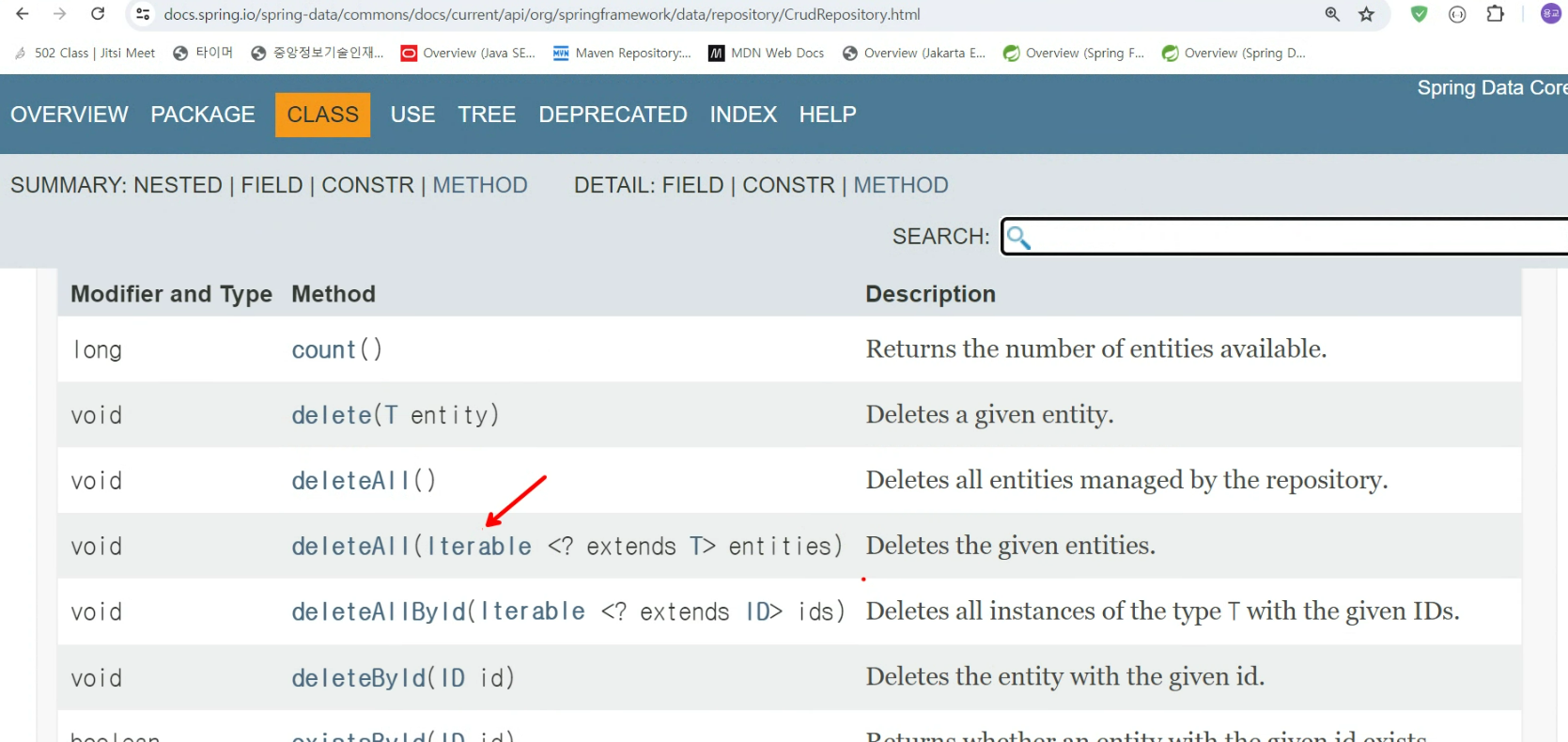Viewport: 1568px width, 742px height.
Task: Open circular extension icon beside shield
Action: click(x=1457, y=14)
